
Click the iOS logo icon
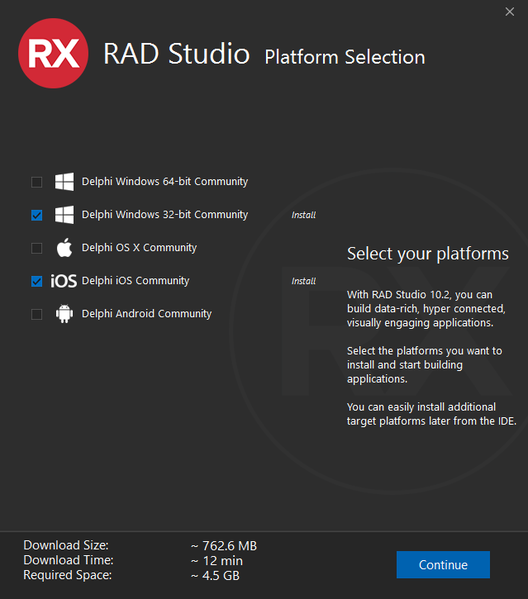point(63,281)
